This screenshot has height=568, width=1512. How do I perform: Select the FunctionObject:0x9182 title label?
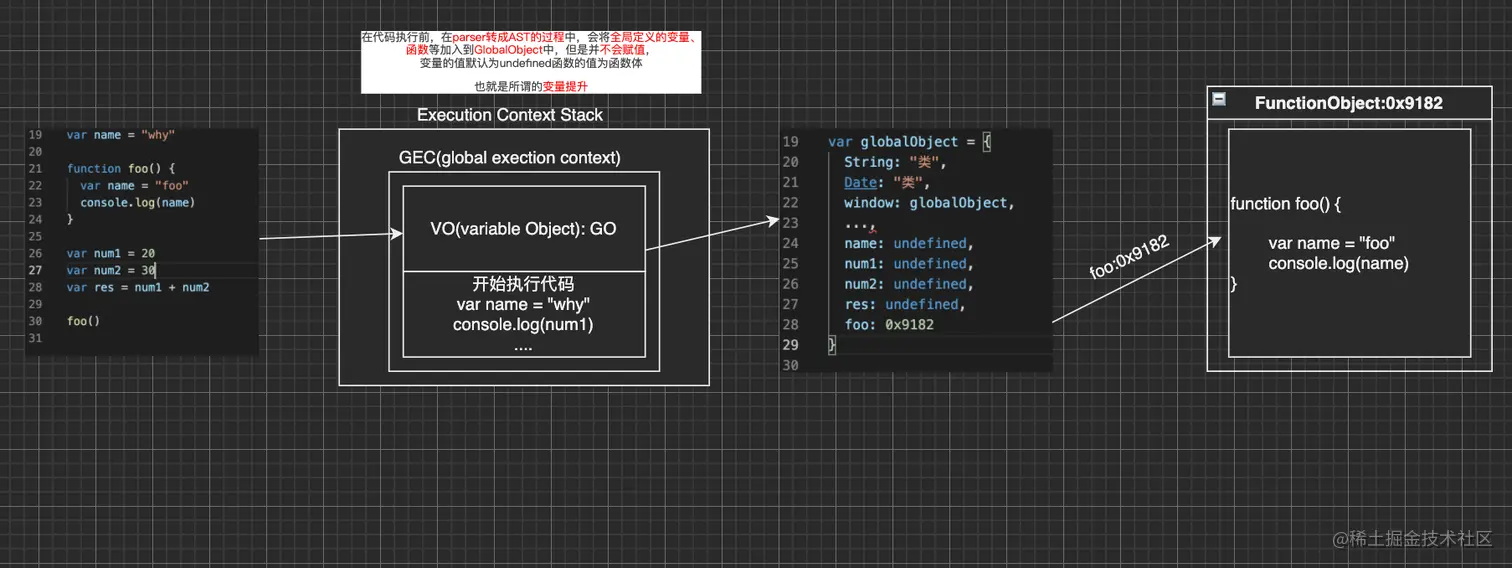1349,103
